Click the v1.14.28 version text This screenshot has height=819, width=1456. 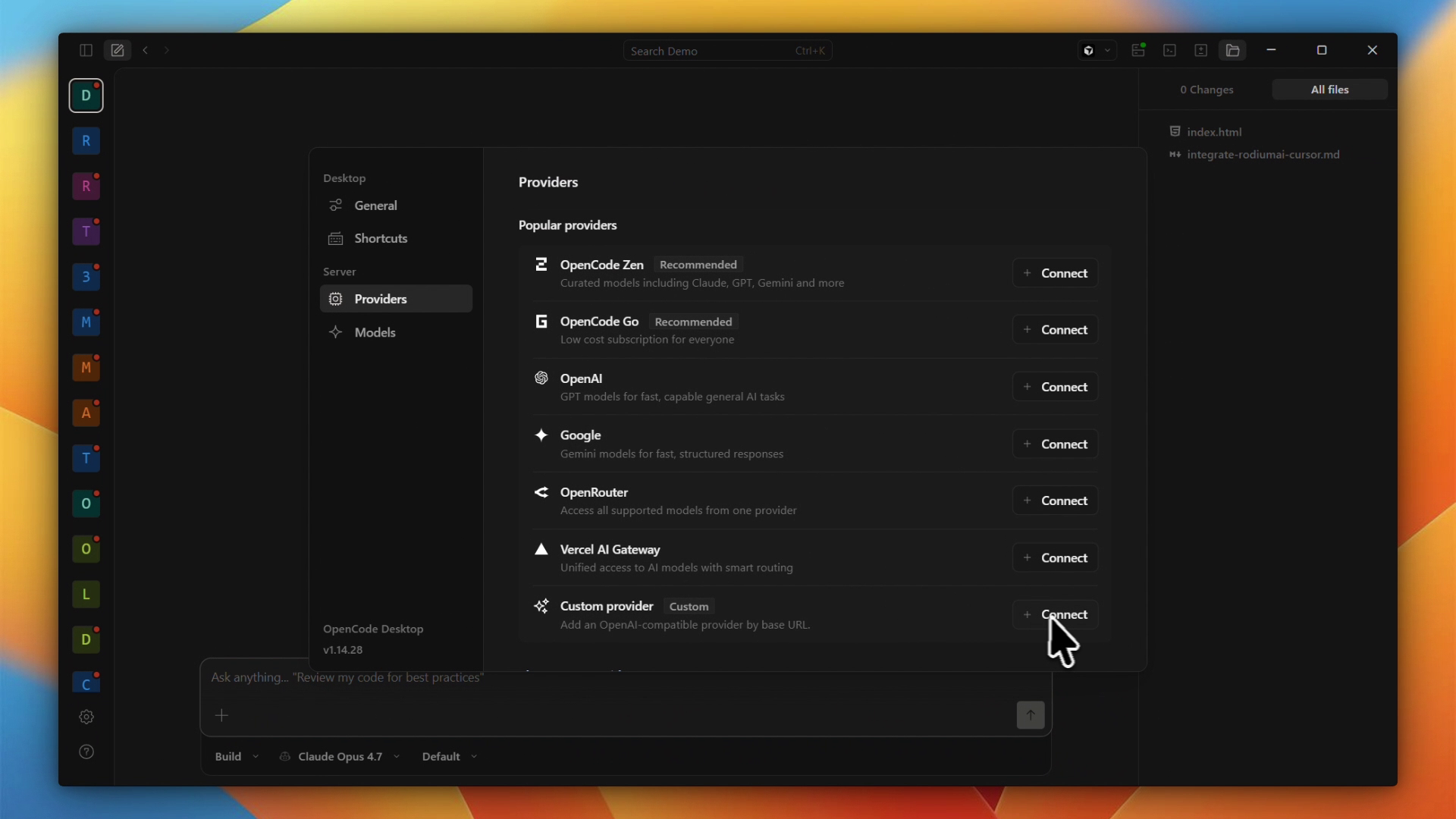pyautogui.click(x=343, y=650)
